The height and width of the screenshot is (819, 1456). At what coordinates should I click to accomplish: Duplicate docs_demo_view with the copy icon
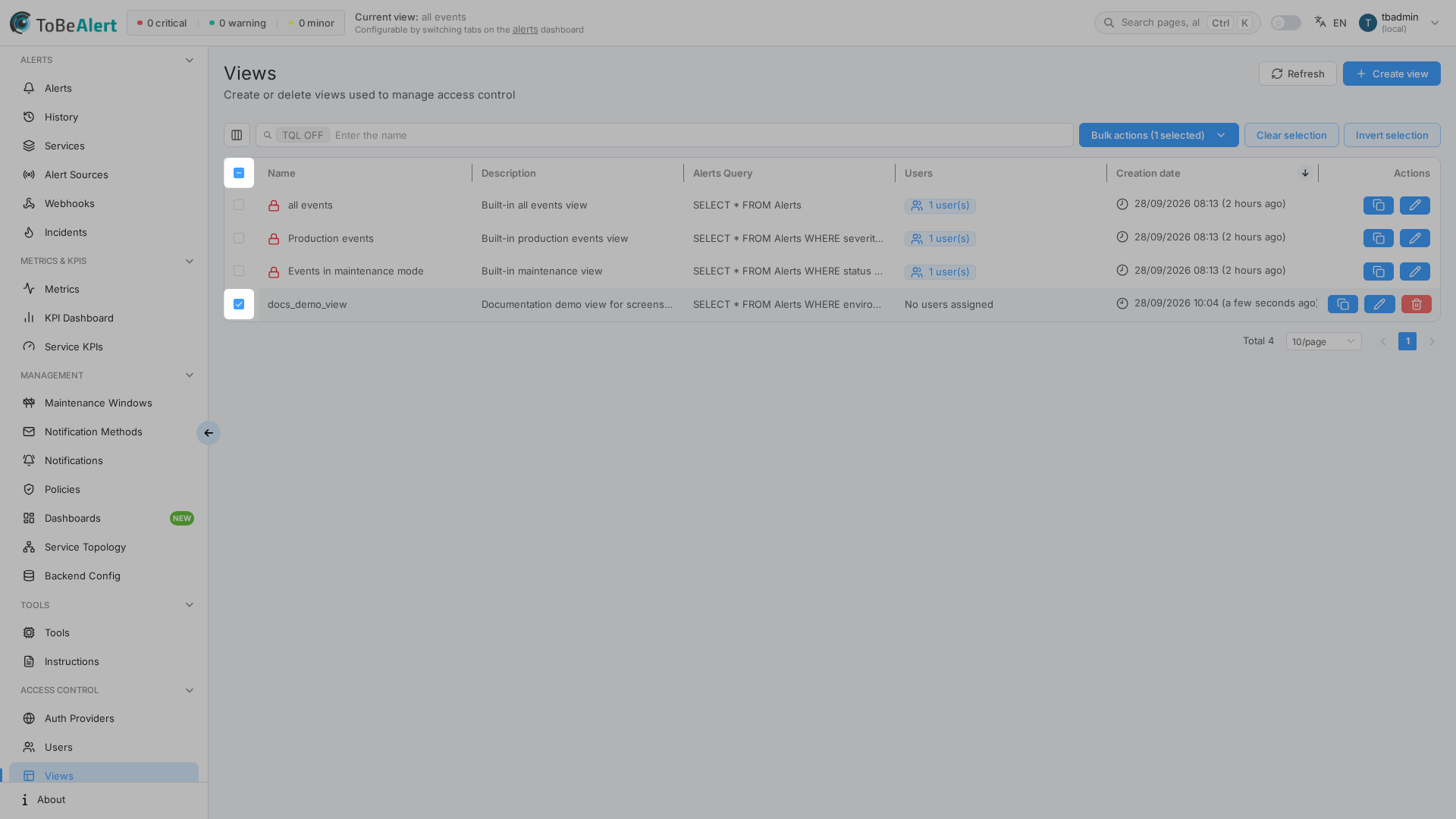click(x=1343, y=304)
